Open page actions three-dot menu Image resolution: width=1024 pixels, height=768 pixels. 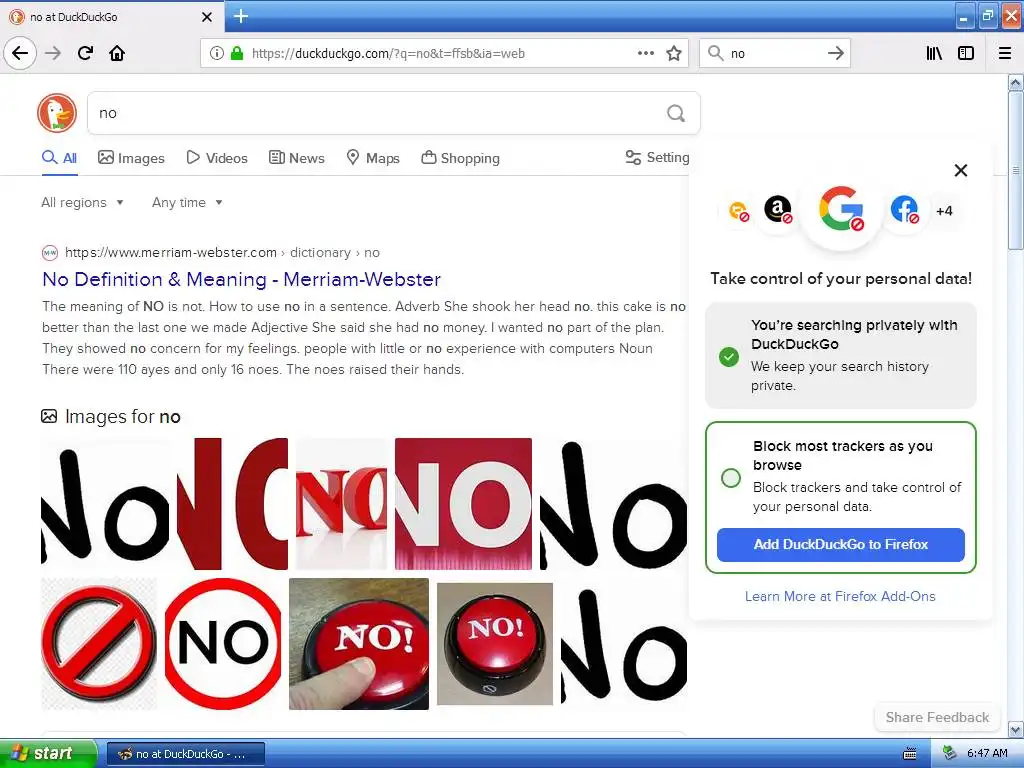646,53
